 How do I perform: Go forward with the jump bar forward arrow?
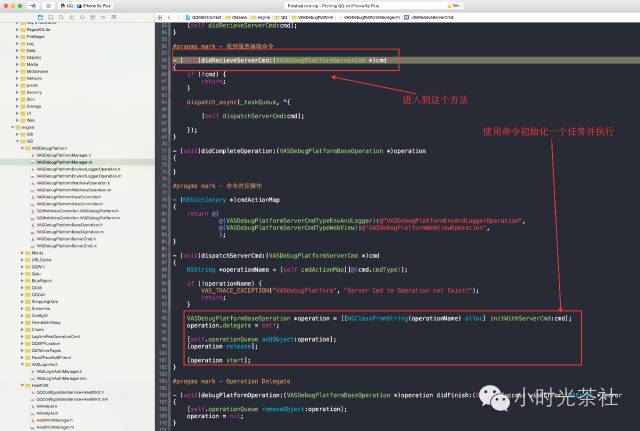[x=178, y=18]
